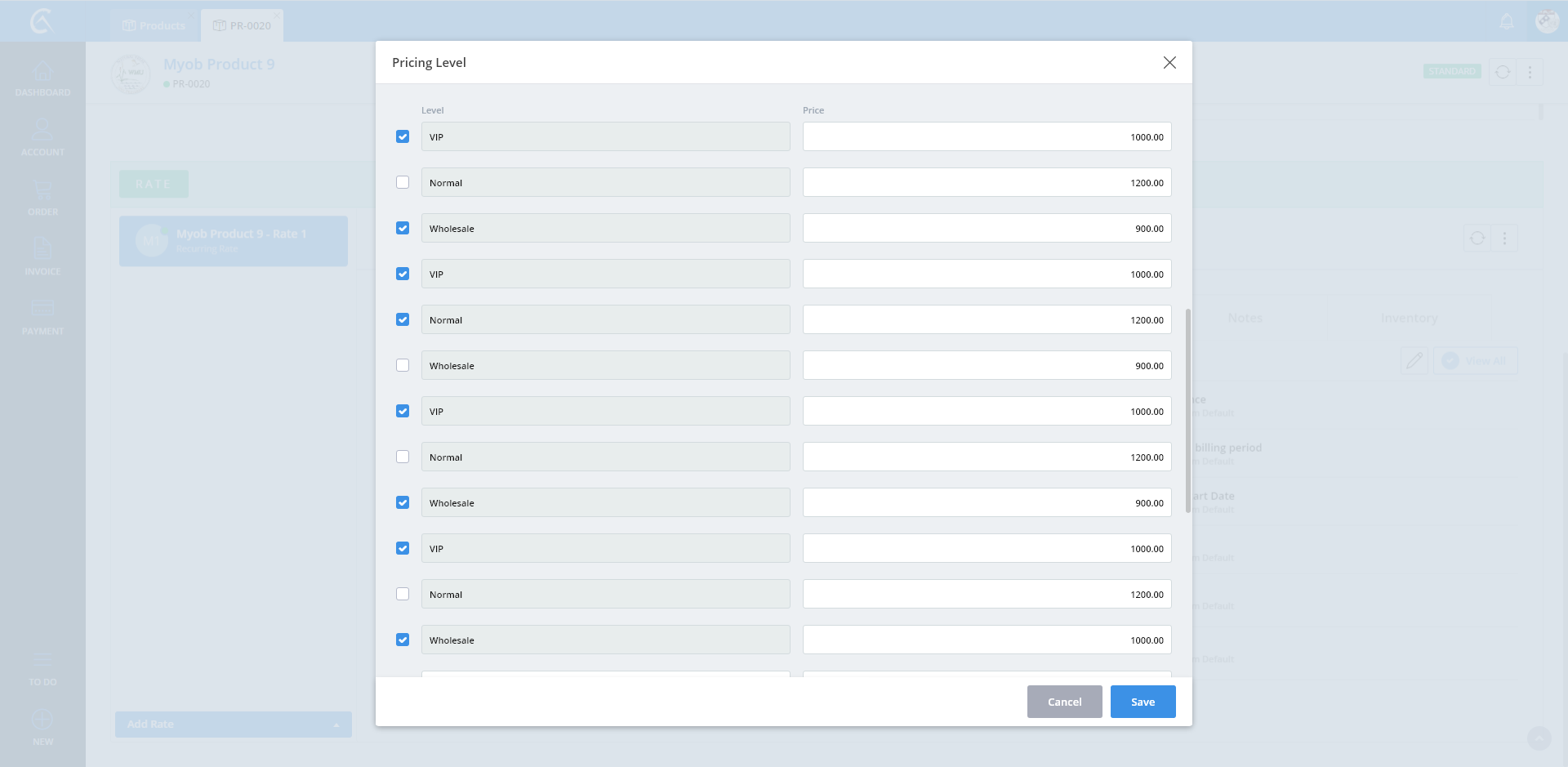Open the three-dot menu beside STANDARD badge

(x=1530, y=72)
